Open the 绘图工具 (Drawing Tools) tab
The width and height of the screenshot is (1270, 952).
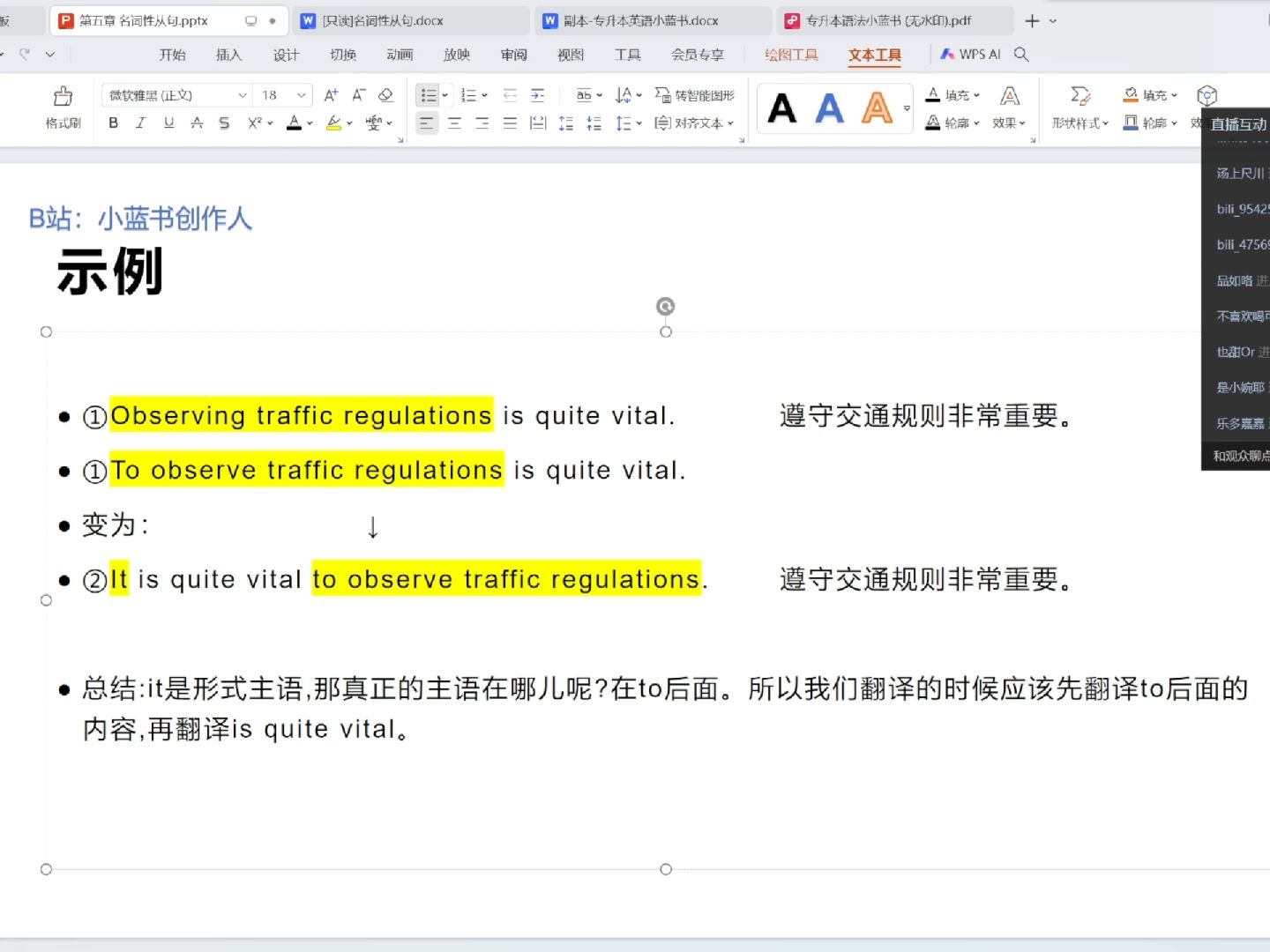point(791,55)
